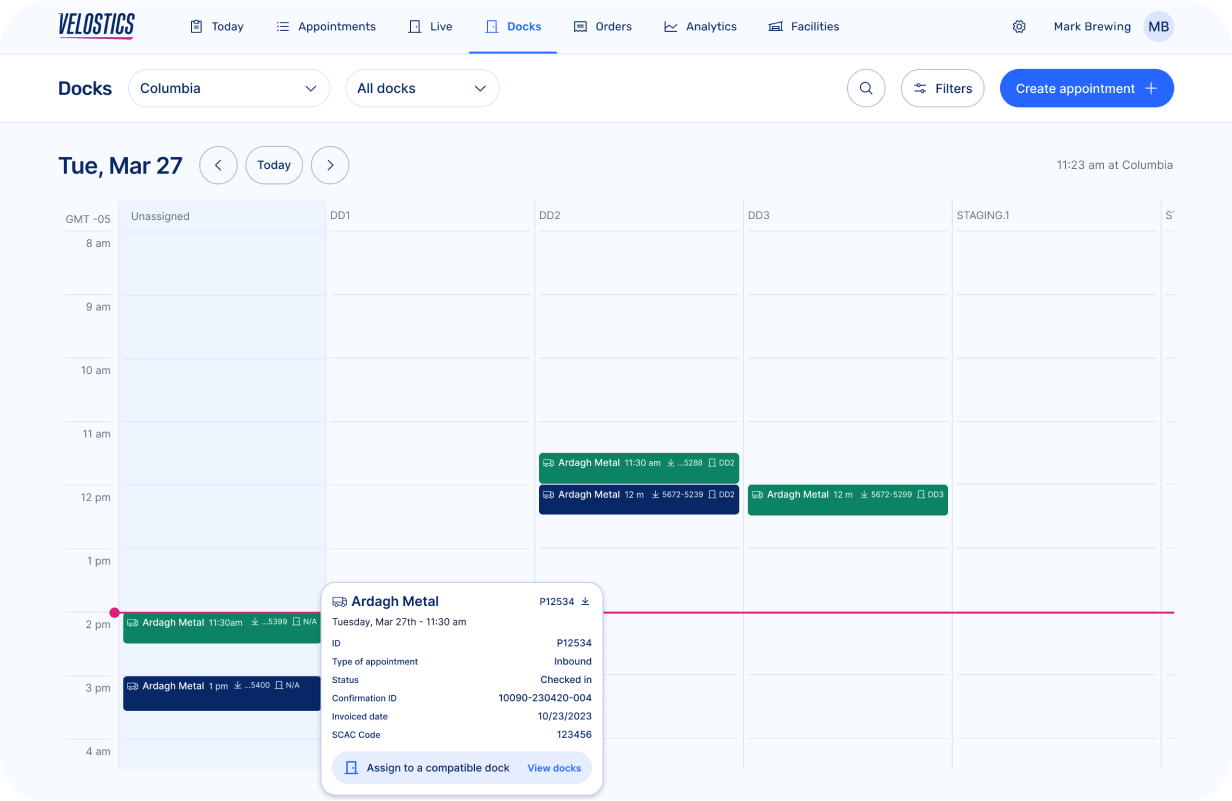Open the Analytics tab
The width and height of the screenshot is (1232, 801).
701,26
